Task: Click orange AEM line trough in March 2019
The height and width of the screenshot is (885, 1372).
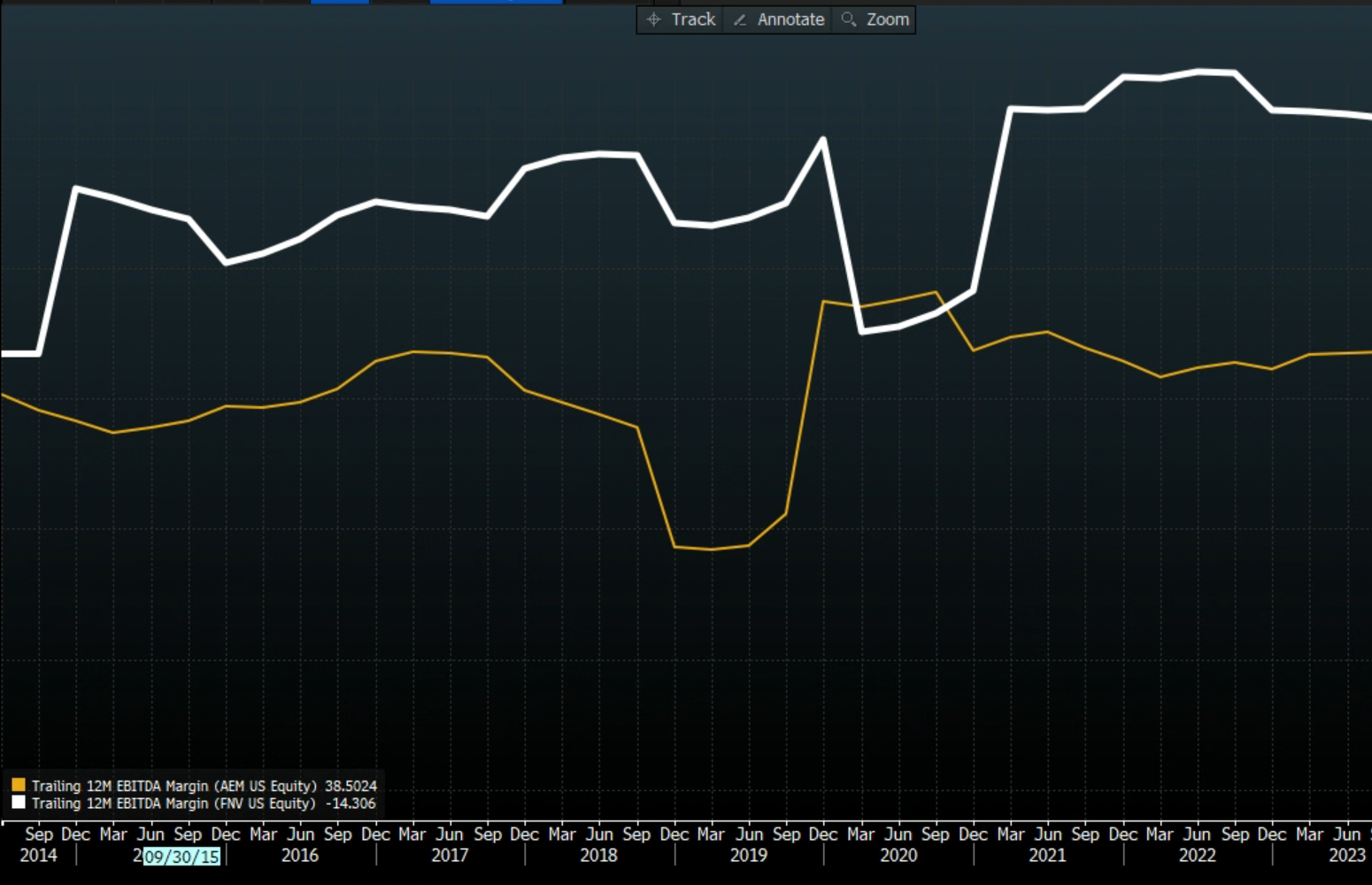Action: point(711,550)
